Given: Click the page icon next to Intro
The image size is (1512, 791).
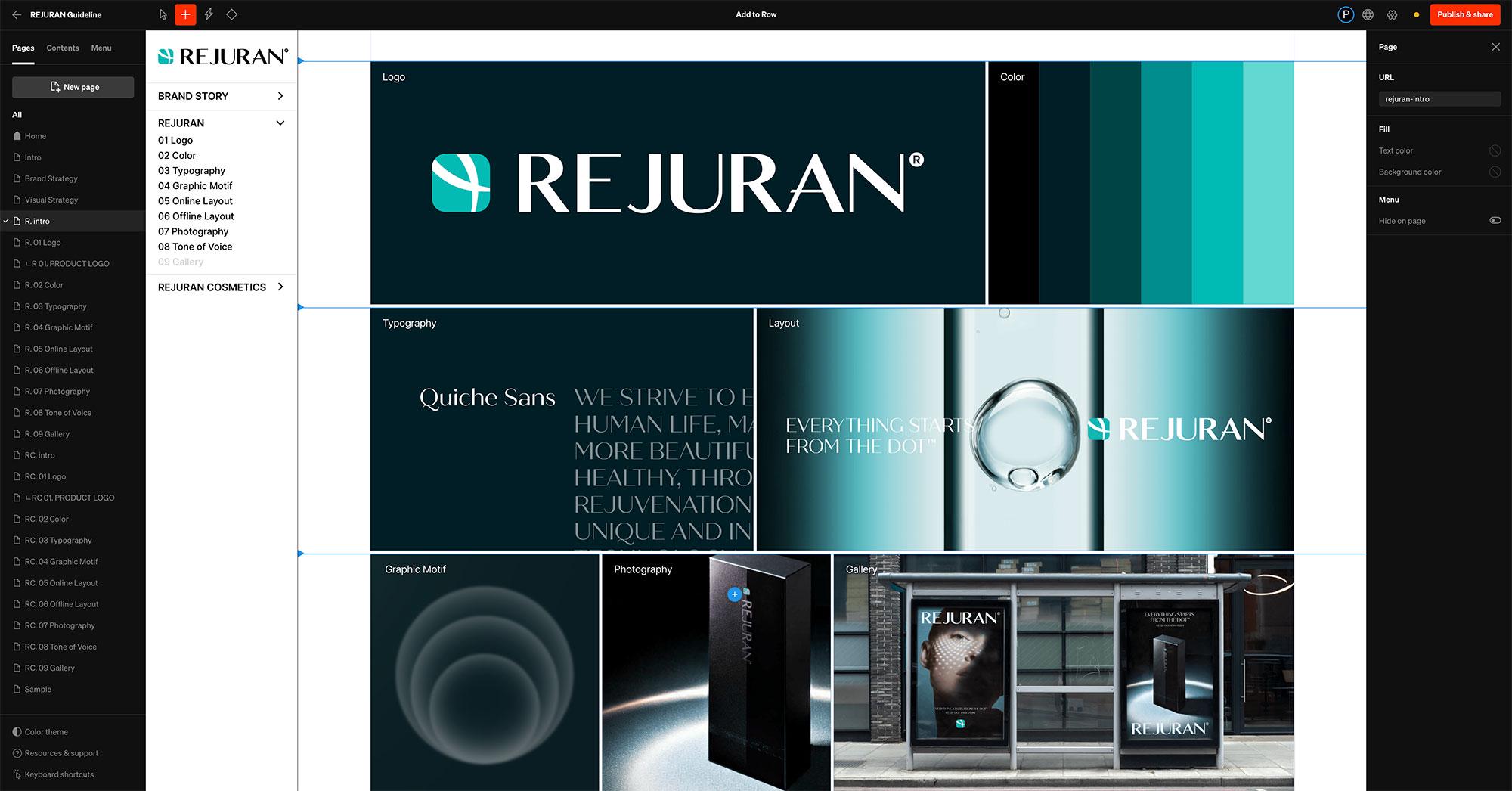Looking at the screenshot, I should click(x=17, y=157).
